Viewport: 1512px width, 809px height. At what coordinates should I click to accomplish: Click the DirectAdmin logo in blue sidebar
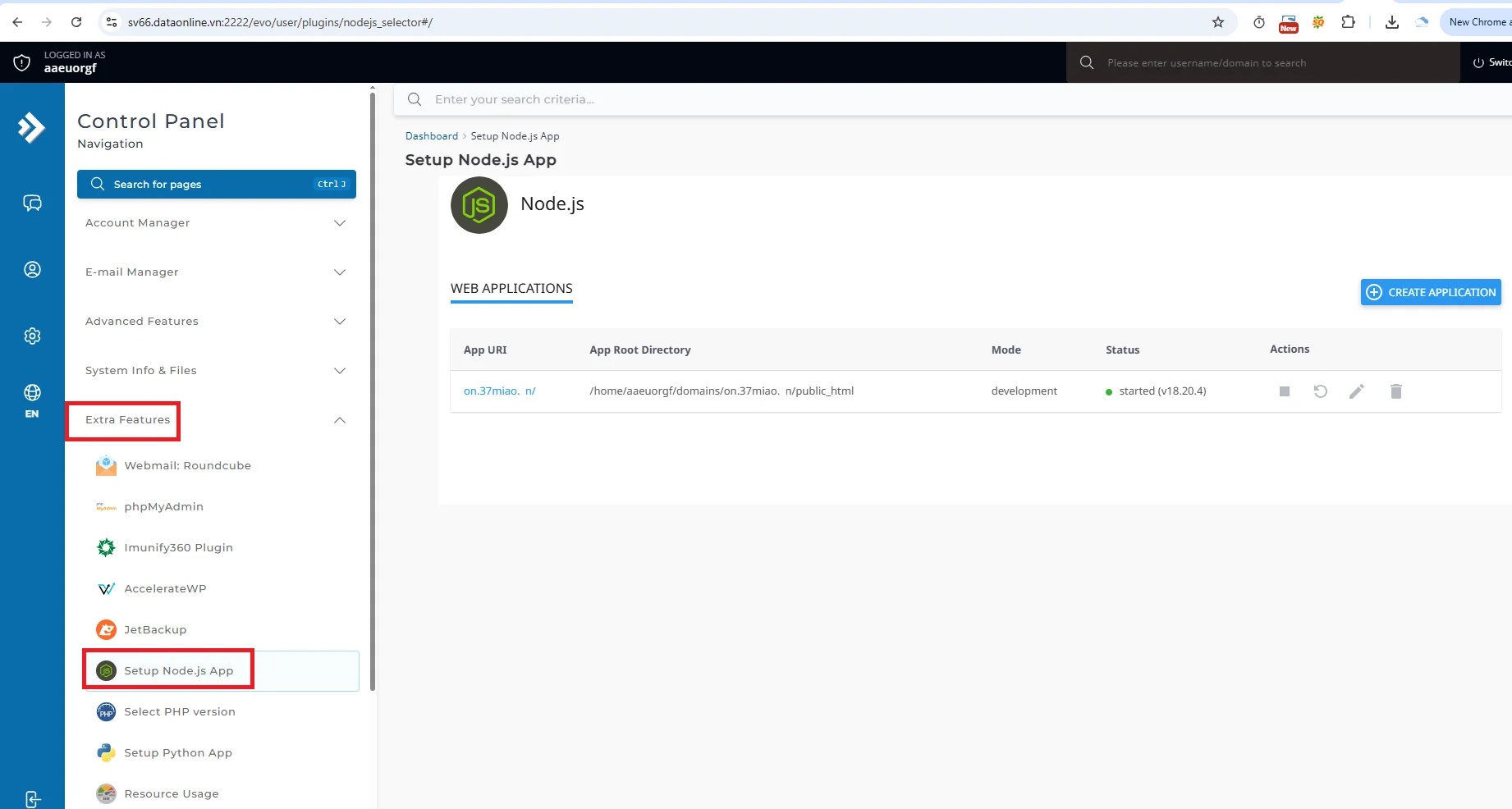pyautogui.click(x=31, y=127)
